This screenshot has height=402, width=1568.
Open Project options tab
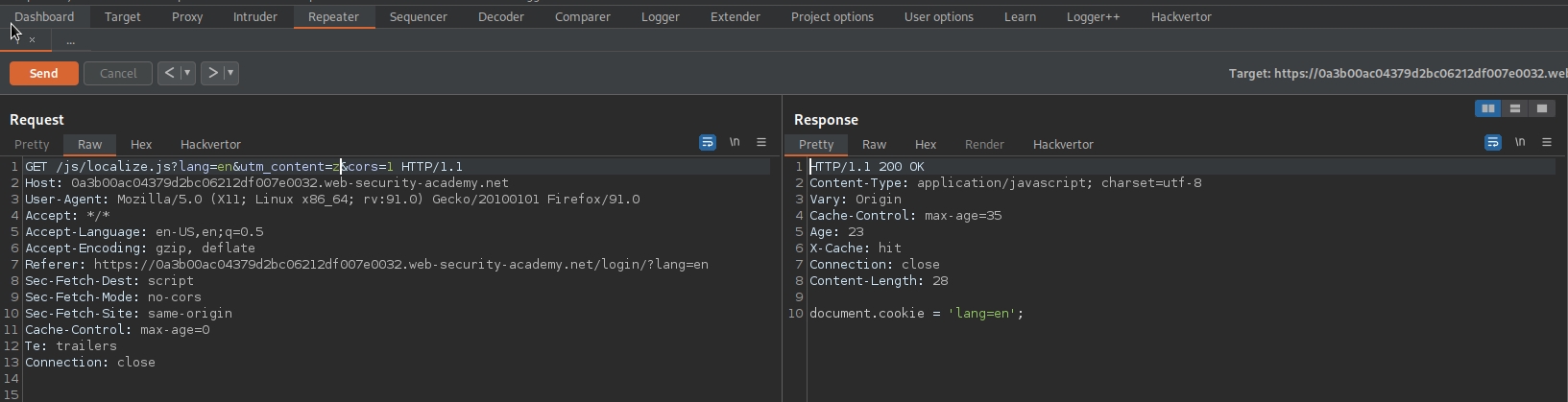(832, 16)
